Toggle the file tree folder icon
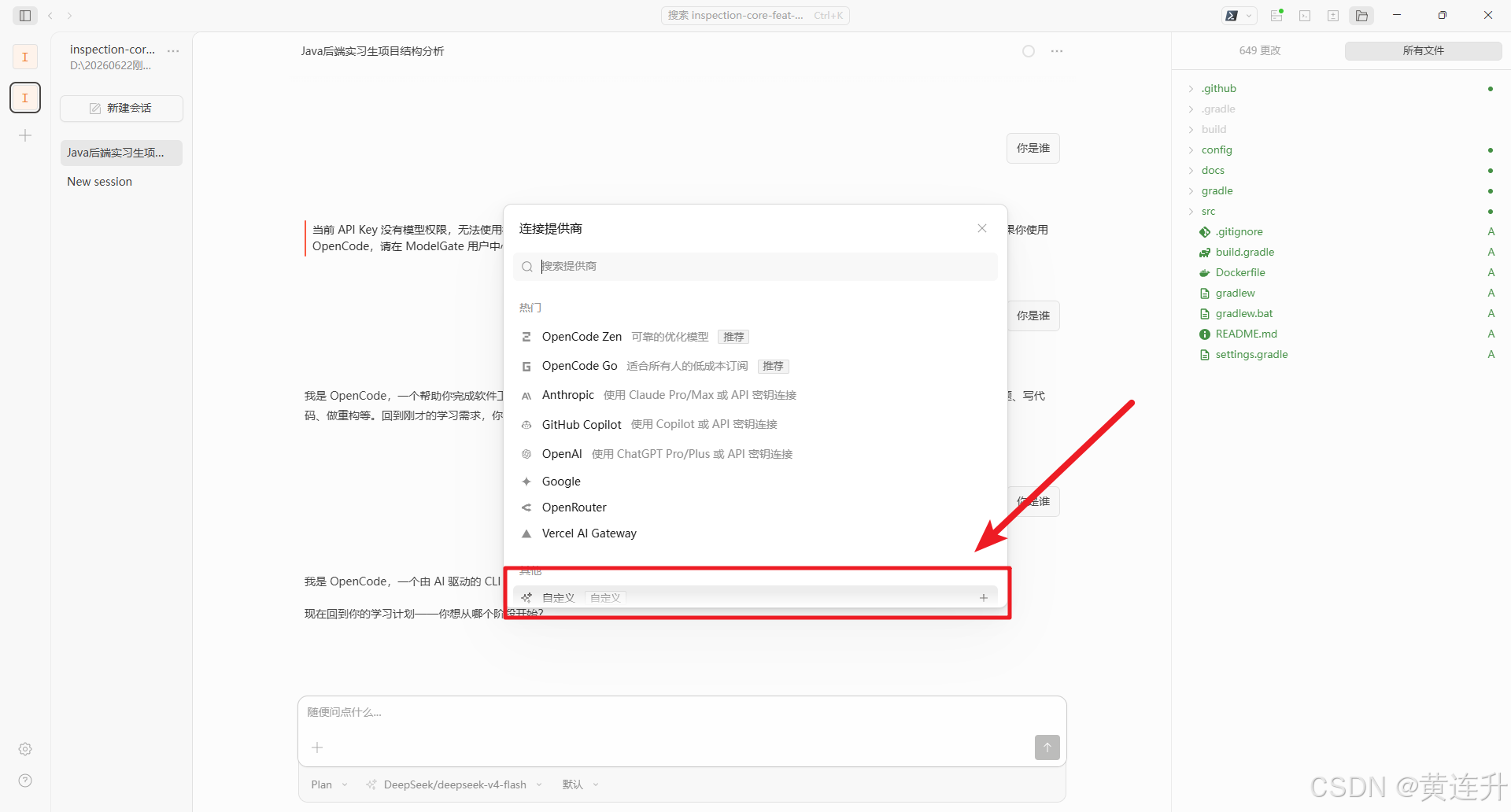The width and height of the screenshot is (1511, 812). point(1361,16)
